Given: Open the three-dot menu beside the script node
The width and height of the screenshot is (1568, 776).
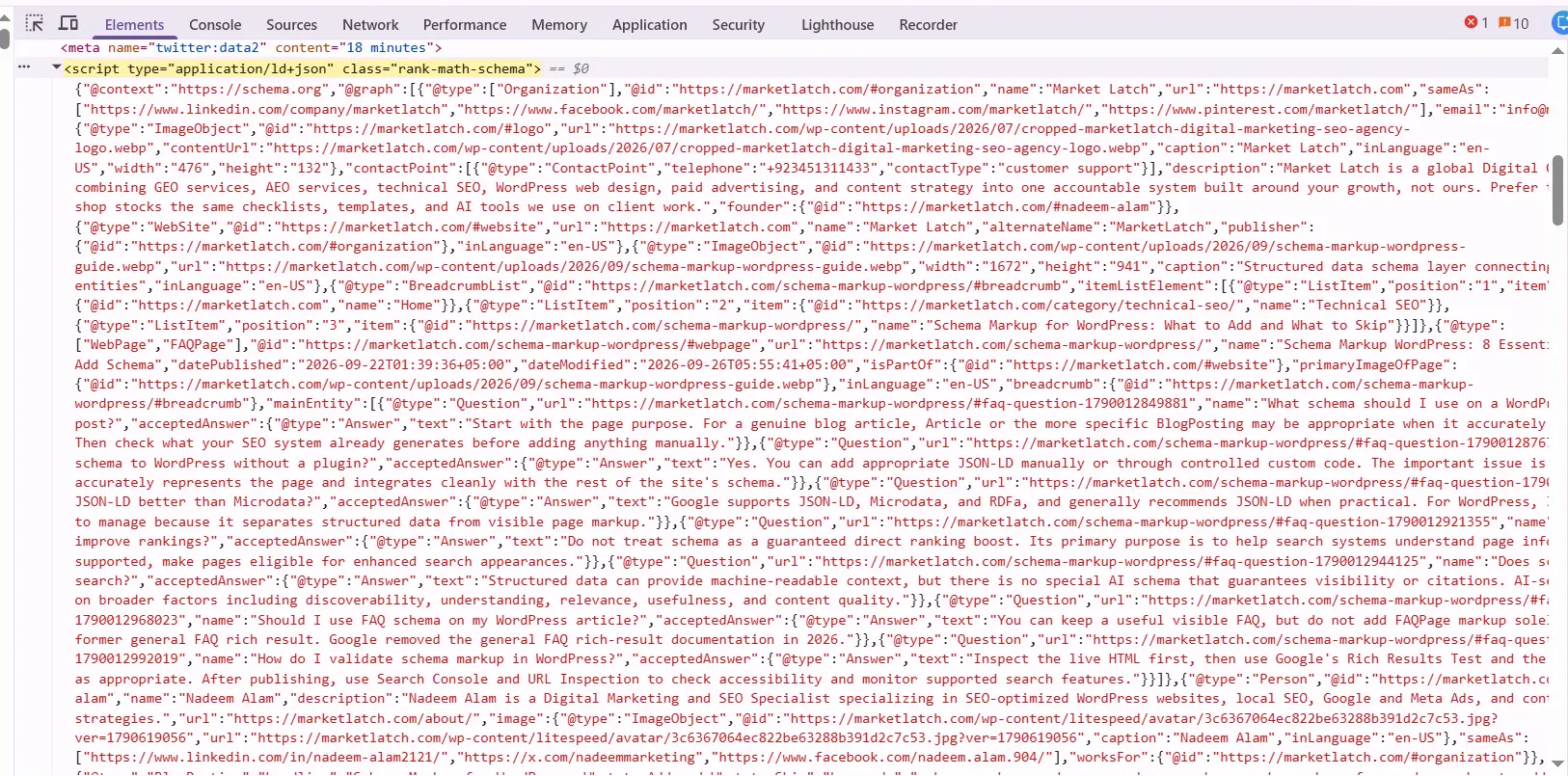Looking at the screenshot, I should click(24, 67).
